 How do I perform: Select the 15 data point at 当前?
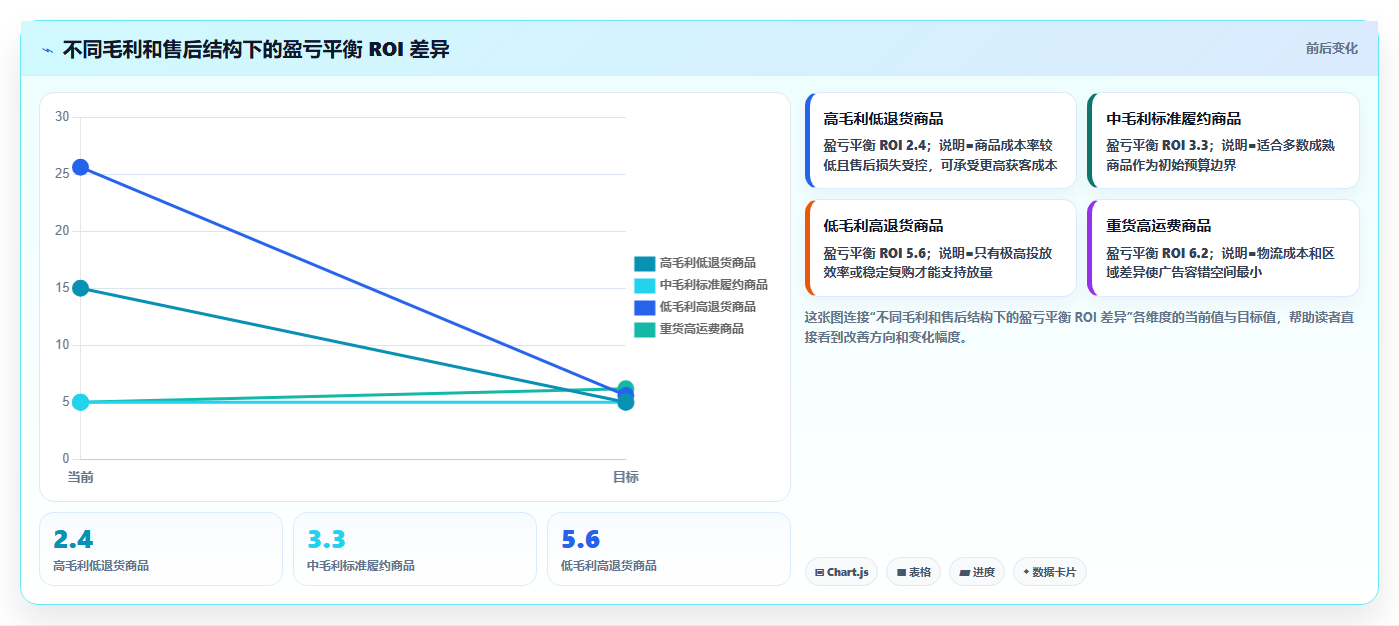pyautogui.click(x=81, y=288)
